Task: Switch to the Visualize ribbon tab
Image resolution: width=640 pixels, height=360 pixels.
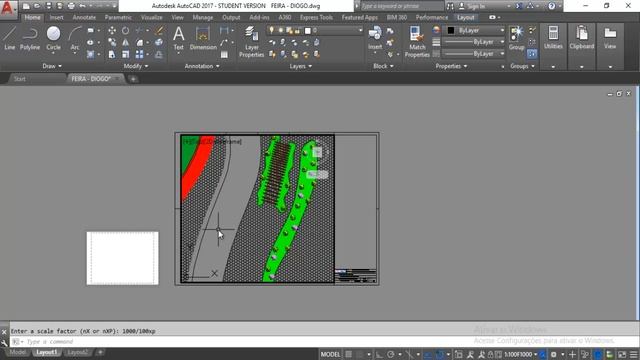Action: coord(151,18)
